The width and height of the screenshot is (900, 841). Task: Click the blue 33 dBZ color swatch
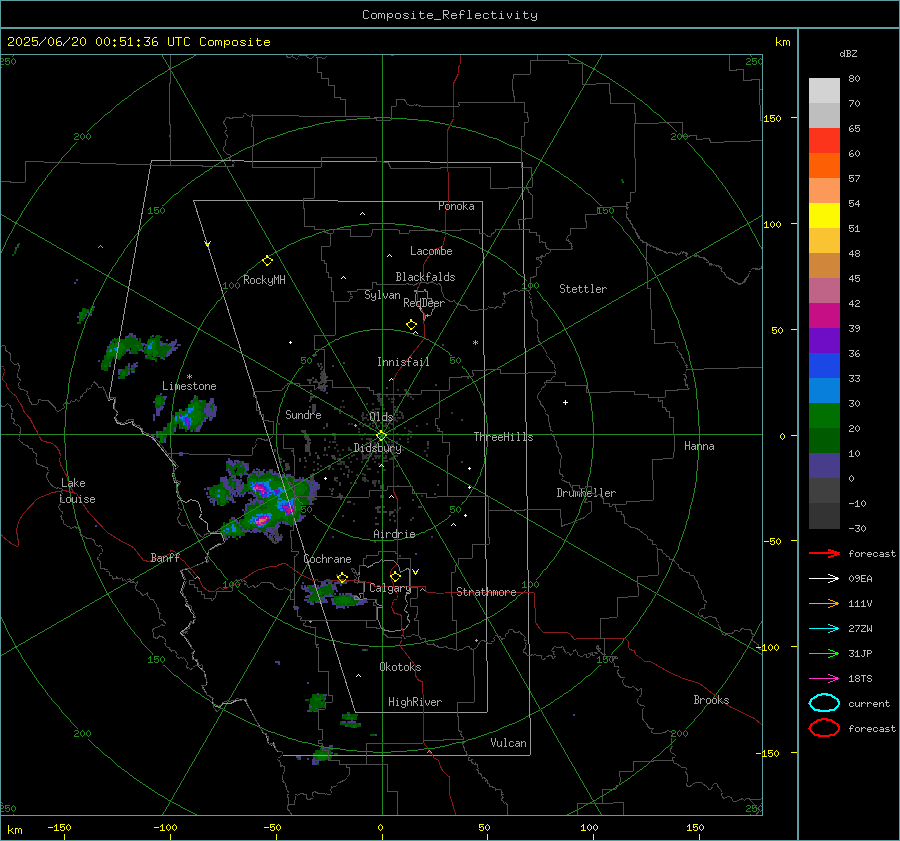pyautogui.click(x=824, y=366)
